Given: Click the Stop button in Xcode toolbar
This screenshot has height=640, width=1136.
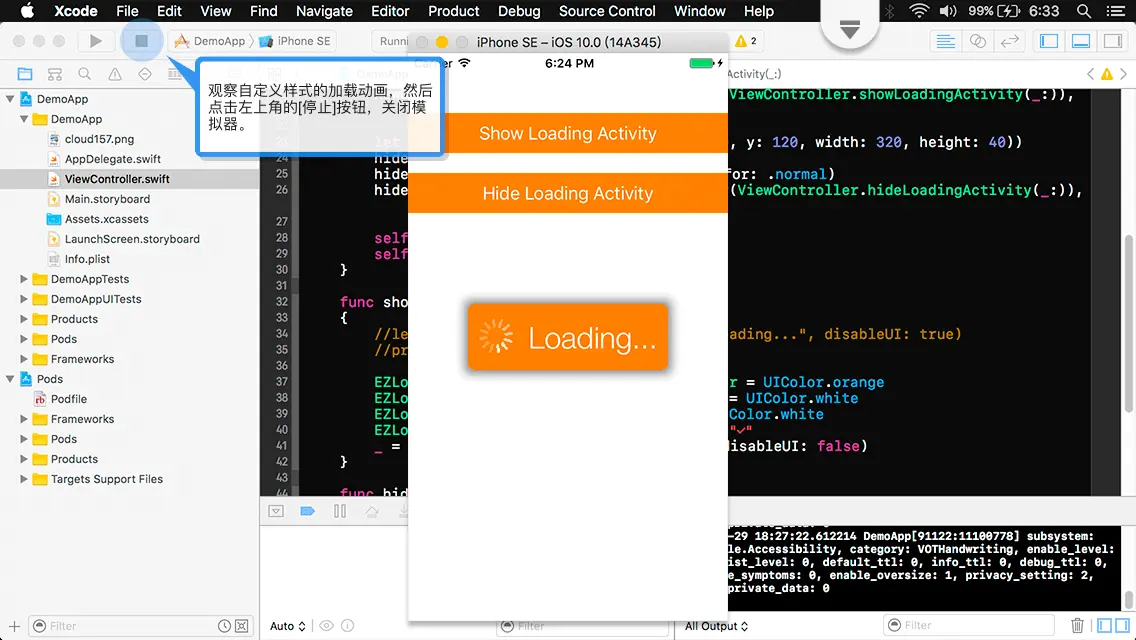Looking at the screenshot, I should (x=141, y=41).
